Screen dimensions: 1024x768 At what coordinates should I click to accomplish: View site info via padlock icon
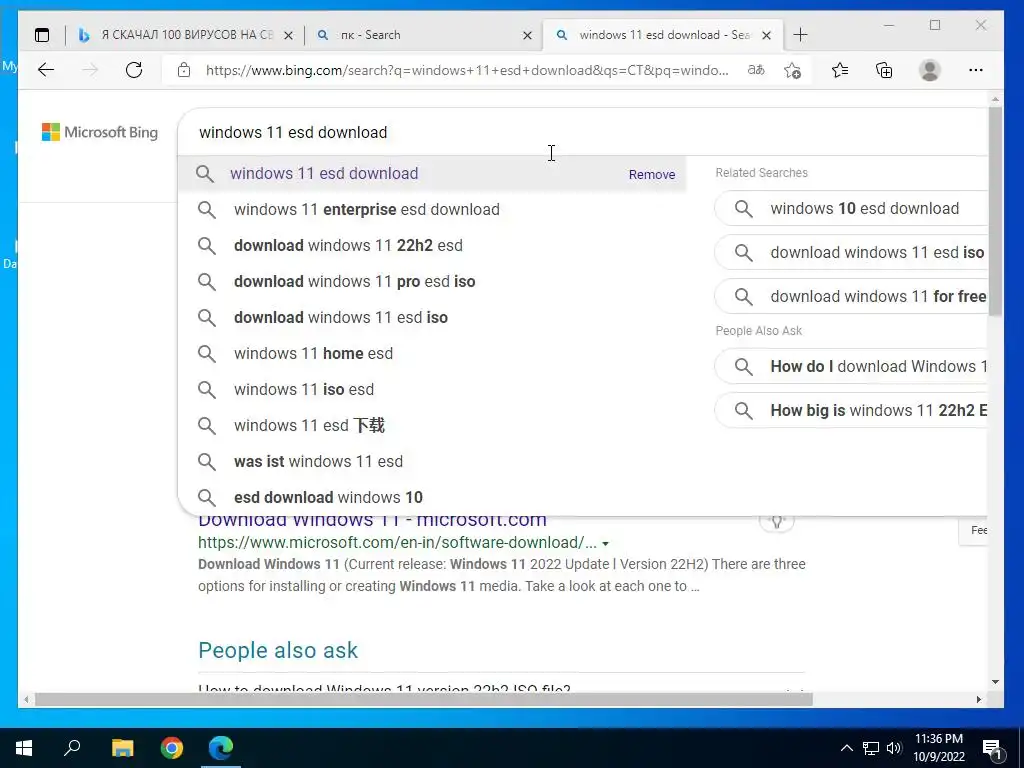coord(184,70)
